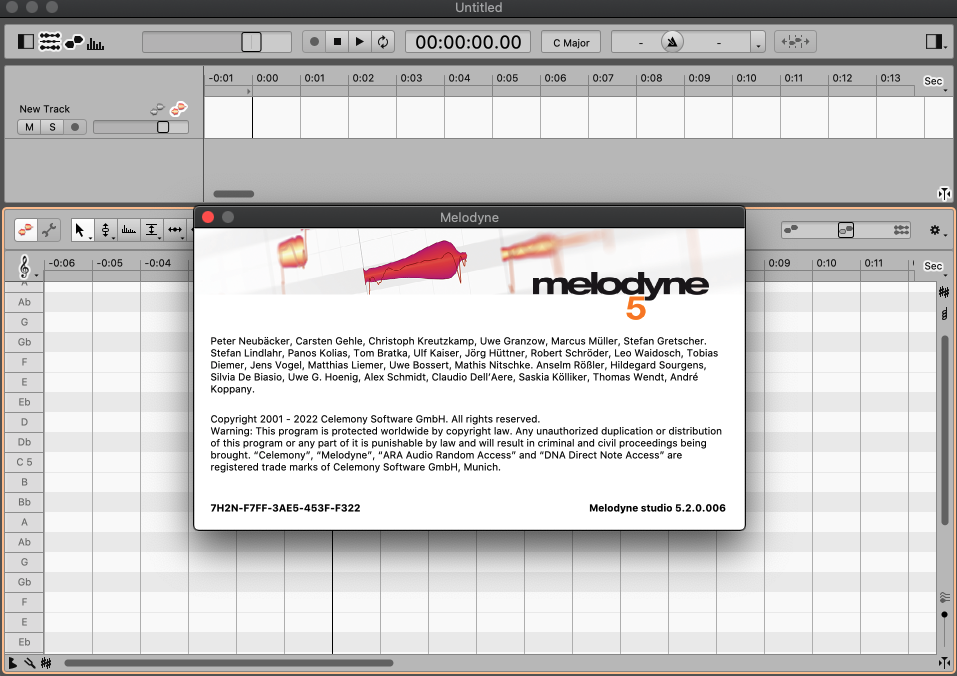Toggle the right-side pane icon
The image size is (957, 676).
point(934,41)
